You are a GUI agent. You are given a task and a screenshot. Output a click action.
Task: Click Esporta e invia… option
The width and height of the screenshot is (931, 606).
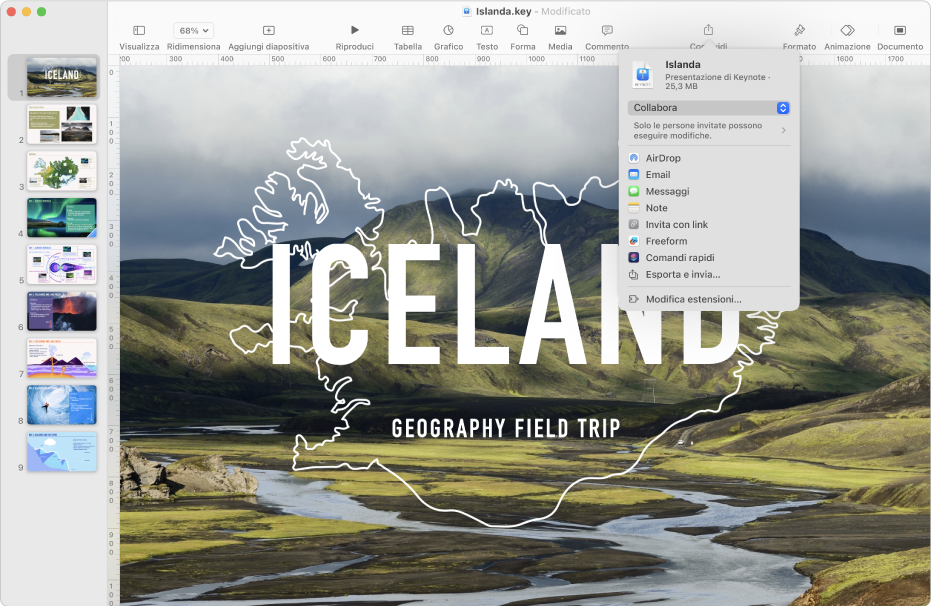(x=682, y=274)
